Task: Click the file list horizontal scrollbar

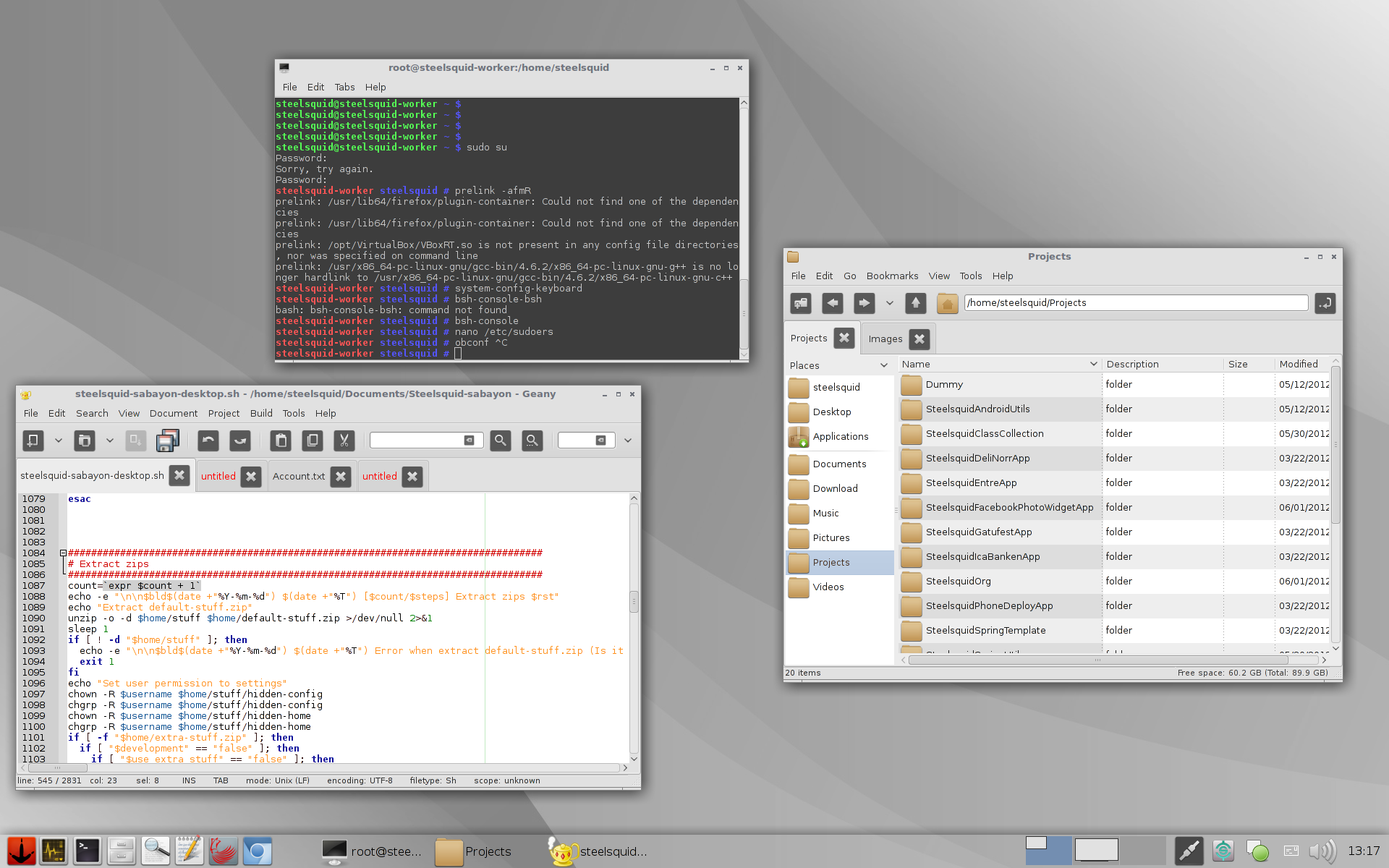Action: [x=1098, y=660]
